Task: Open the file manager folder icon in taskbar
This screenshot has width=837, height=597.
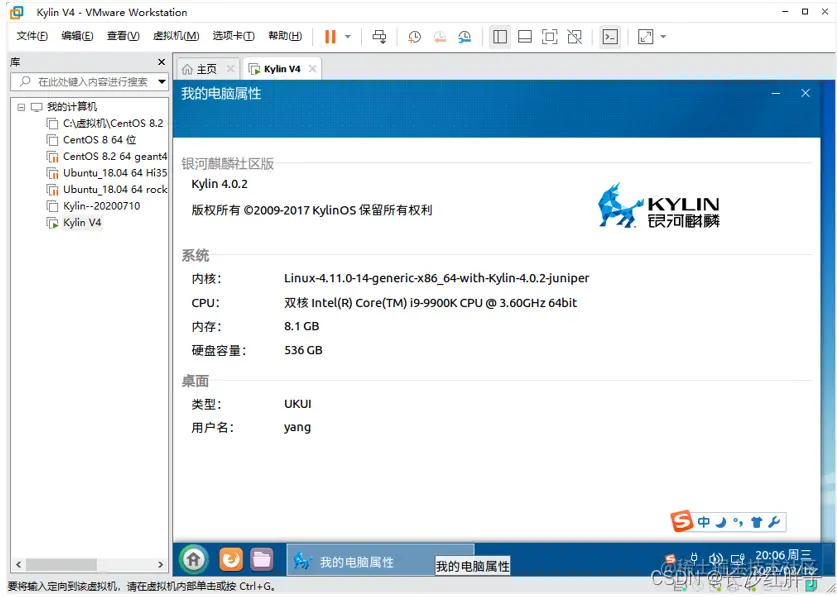Action: 262,560
